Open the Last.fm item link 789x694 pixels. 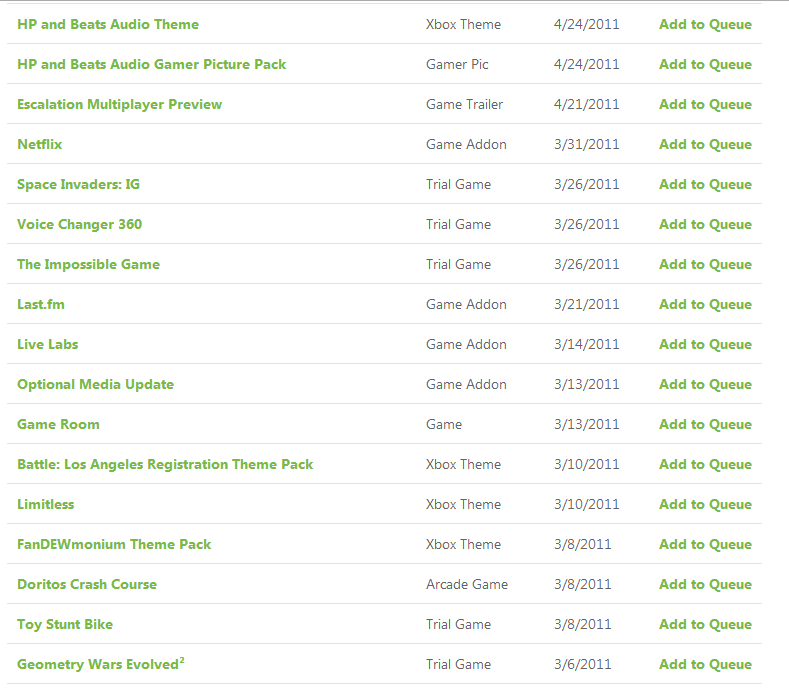[x=41, y=304]
